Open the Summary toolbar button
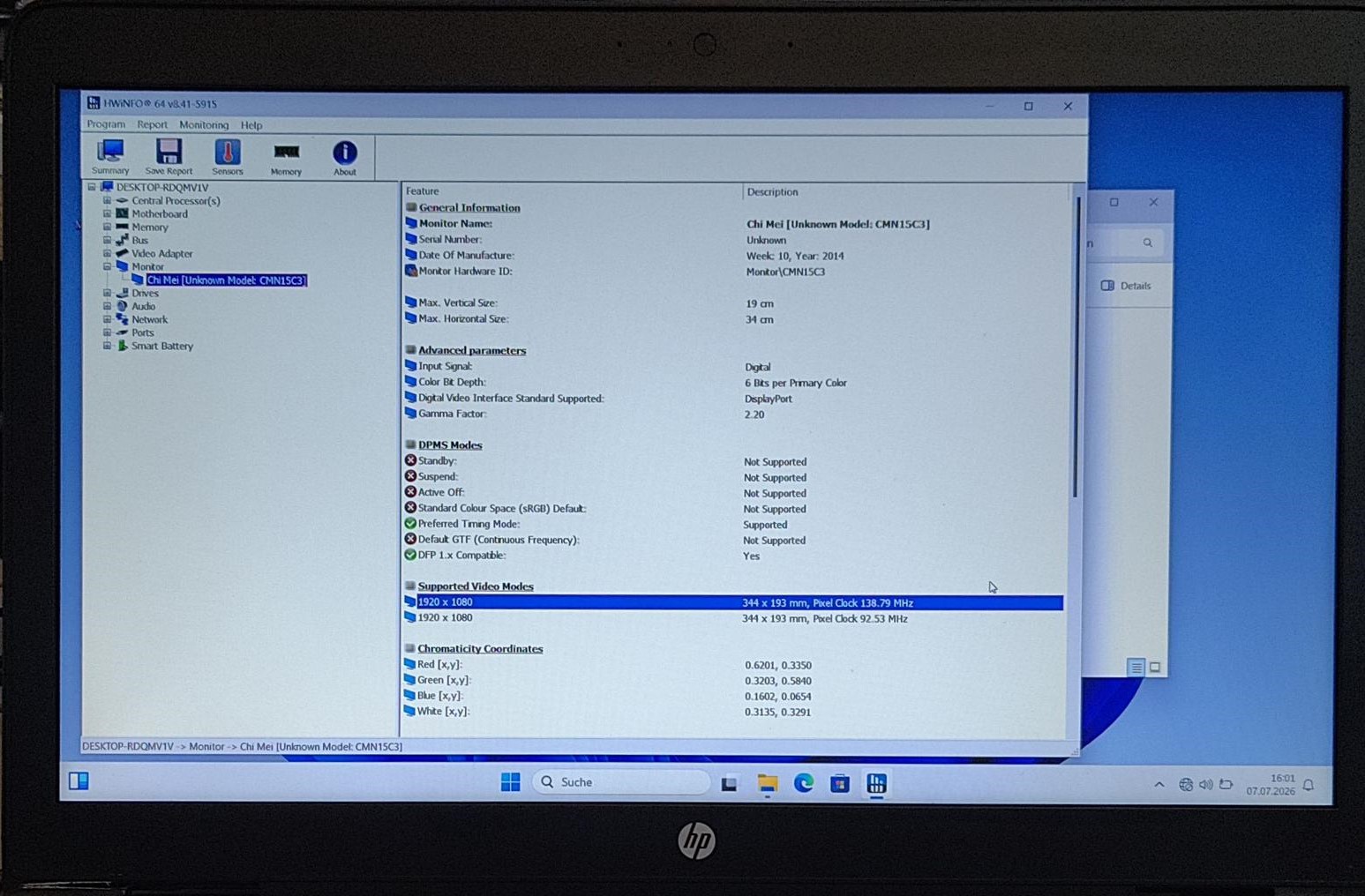This screenshot has height=896, width=1365. coord(110,157)
